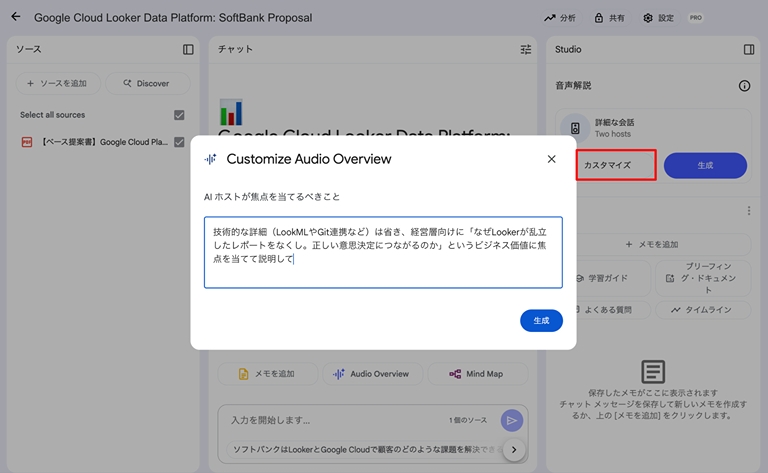Click the PDF icon of the ベース提案書 source

pos(27,142)
